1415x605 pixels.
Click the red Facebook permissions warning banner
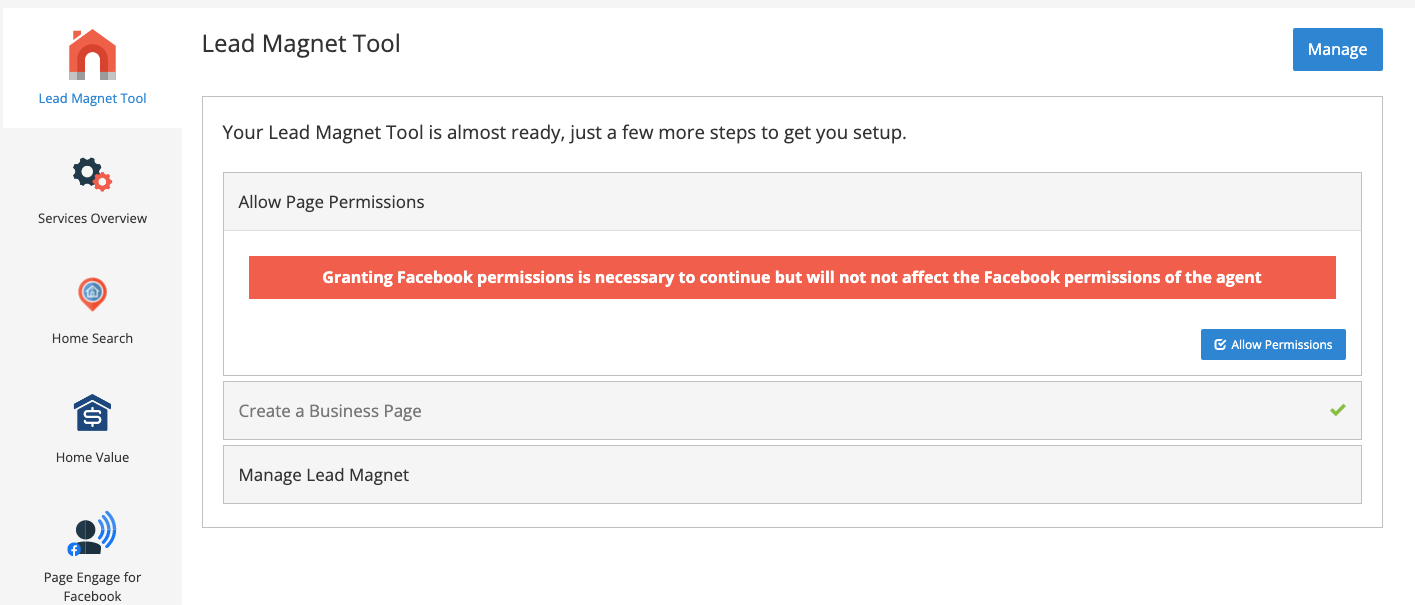tap(792, 277)
